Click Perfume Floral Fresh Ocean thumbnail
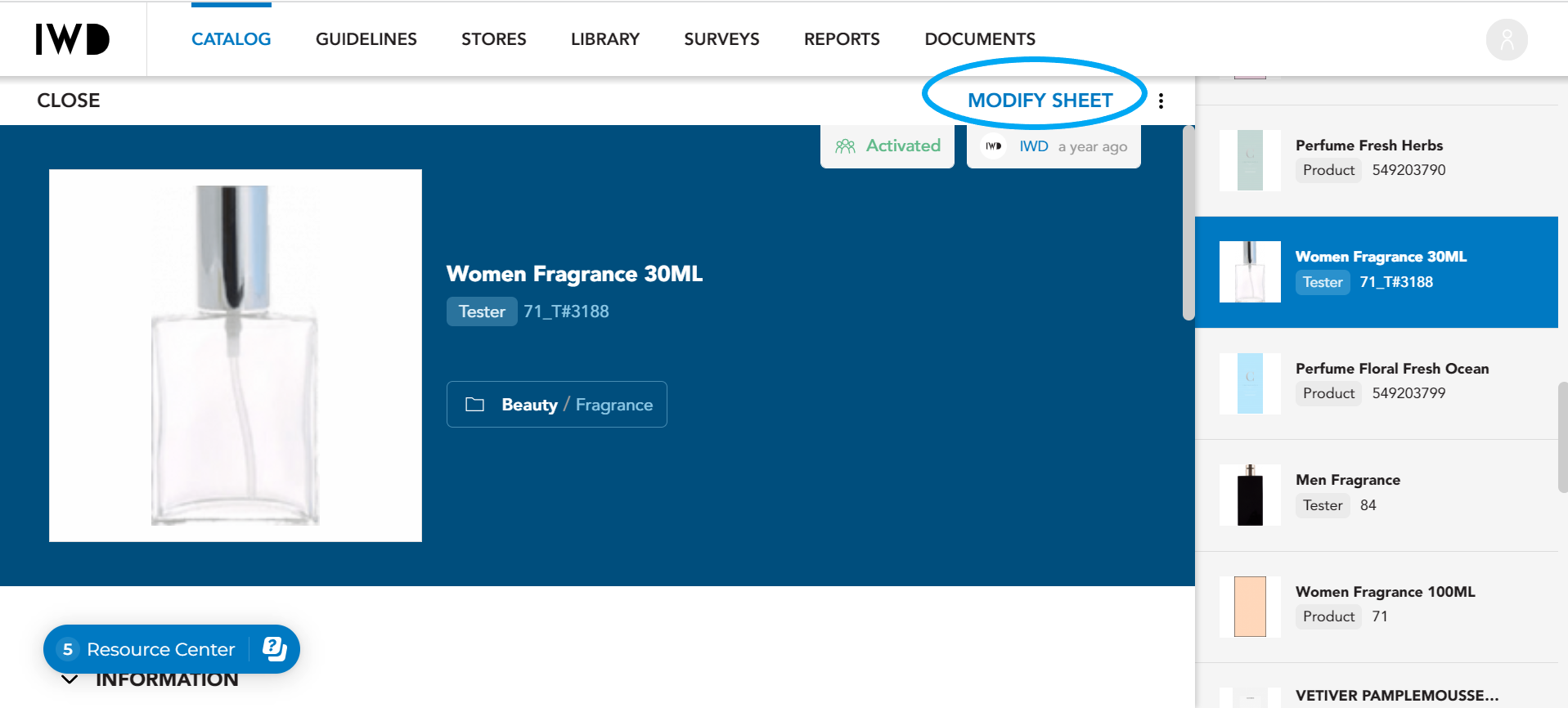The width and height of the screenshot is (1568, 708). tap(1250, 383)
